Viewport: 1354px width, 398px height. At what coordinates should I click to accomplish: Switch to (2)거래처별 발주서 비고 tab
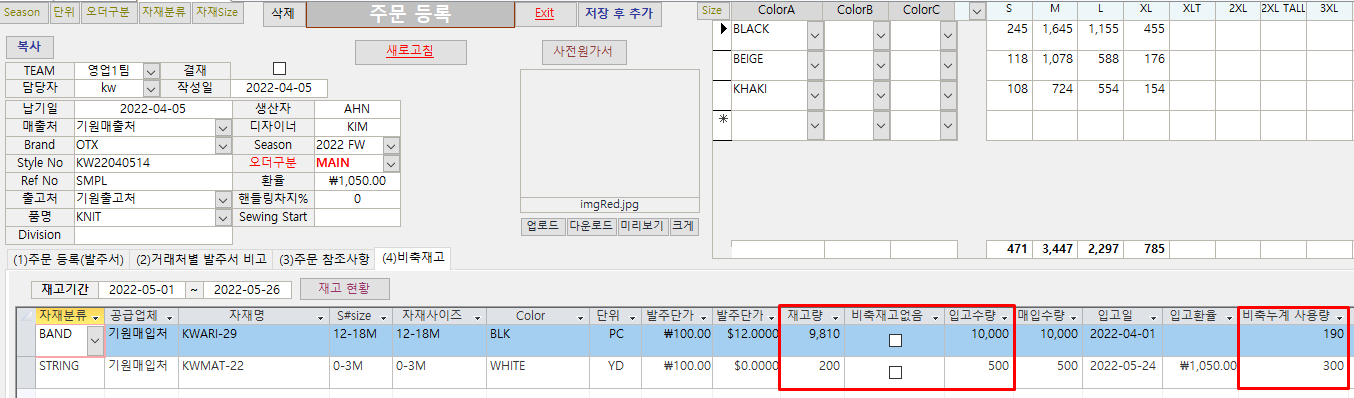click(202, 260)
